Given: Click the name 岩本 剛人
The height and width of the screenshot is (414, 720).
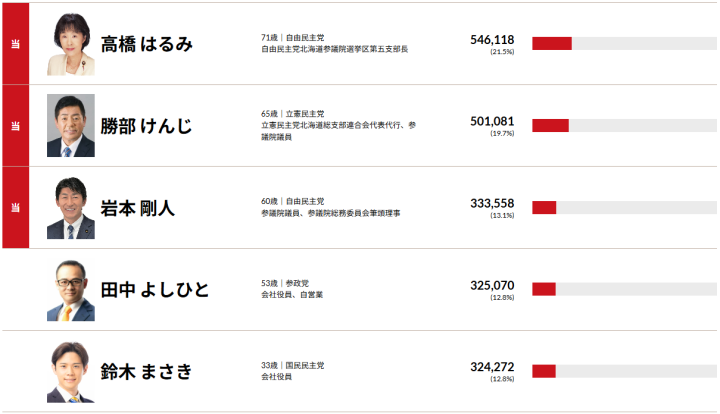Looking at the screenshot, I should (138, 208).
